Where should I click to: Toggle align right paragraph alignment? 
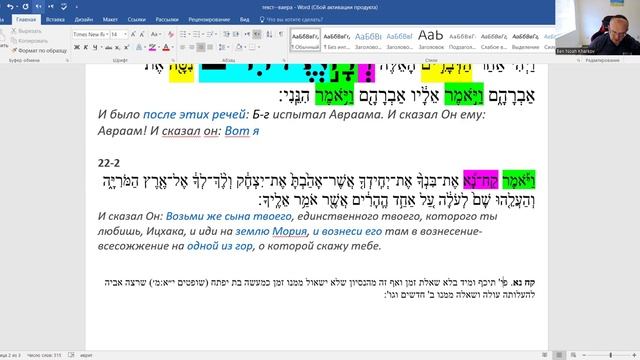[201, 47]
